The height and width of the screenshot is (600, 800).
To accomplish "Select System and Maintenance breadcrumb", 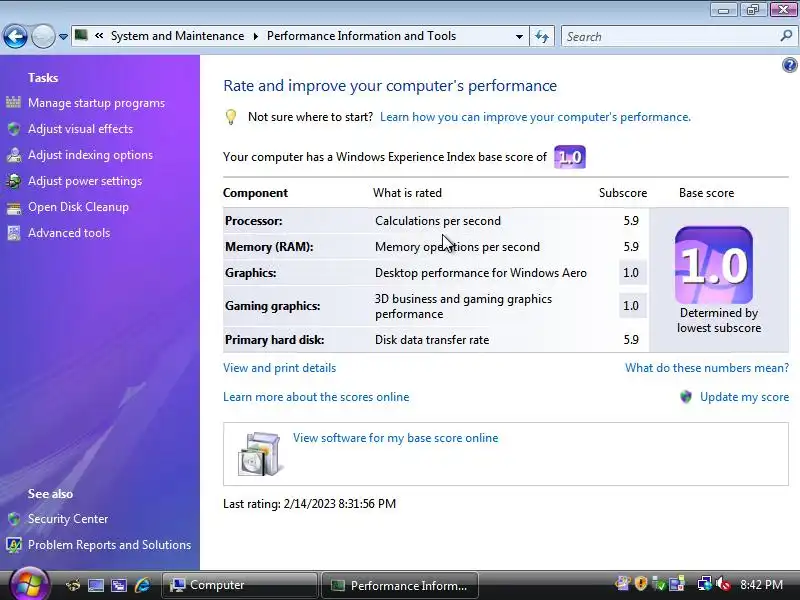I will click(178, 36).
